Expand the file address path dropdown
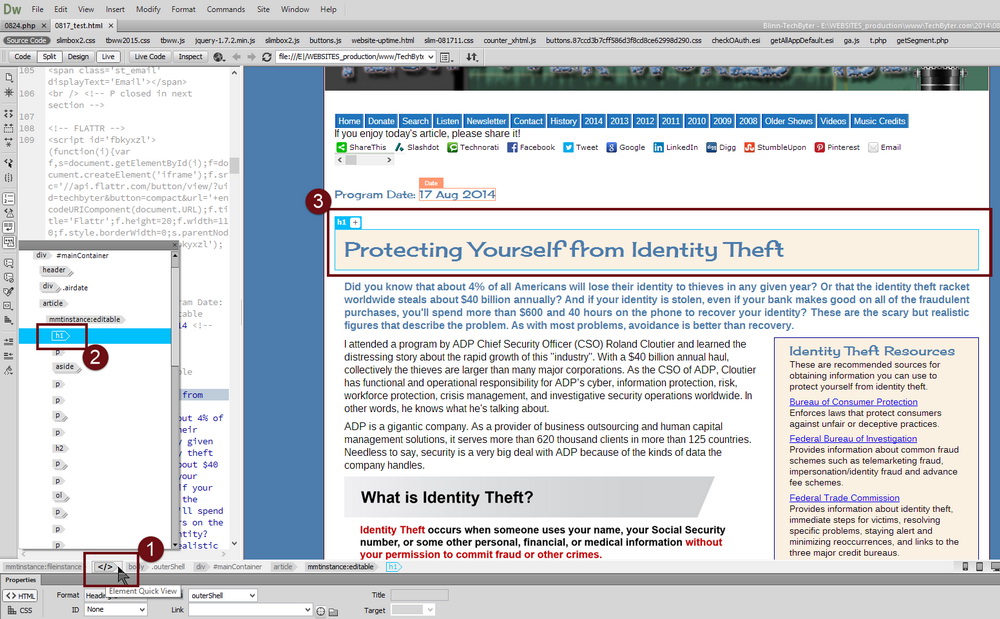This screenshot has width=1000, height=619. click(430, 57)
